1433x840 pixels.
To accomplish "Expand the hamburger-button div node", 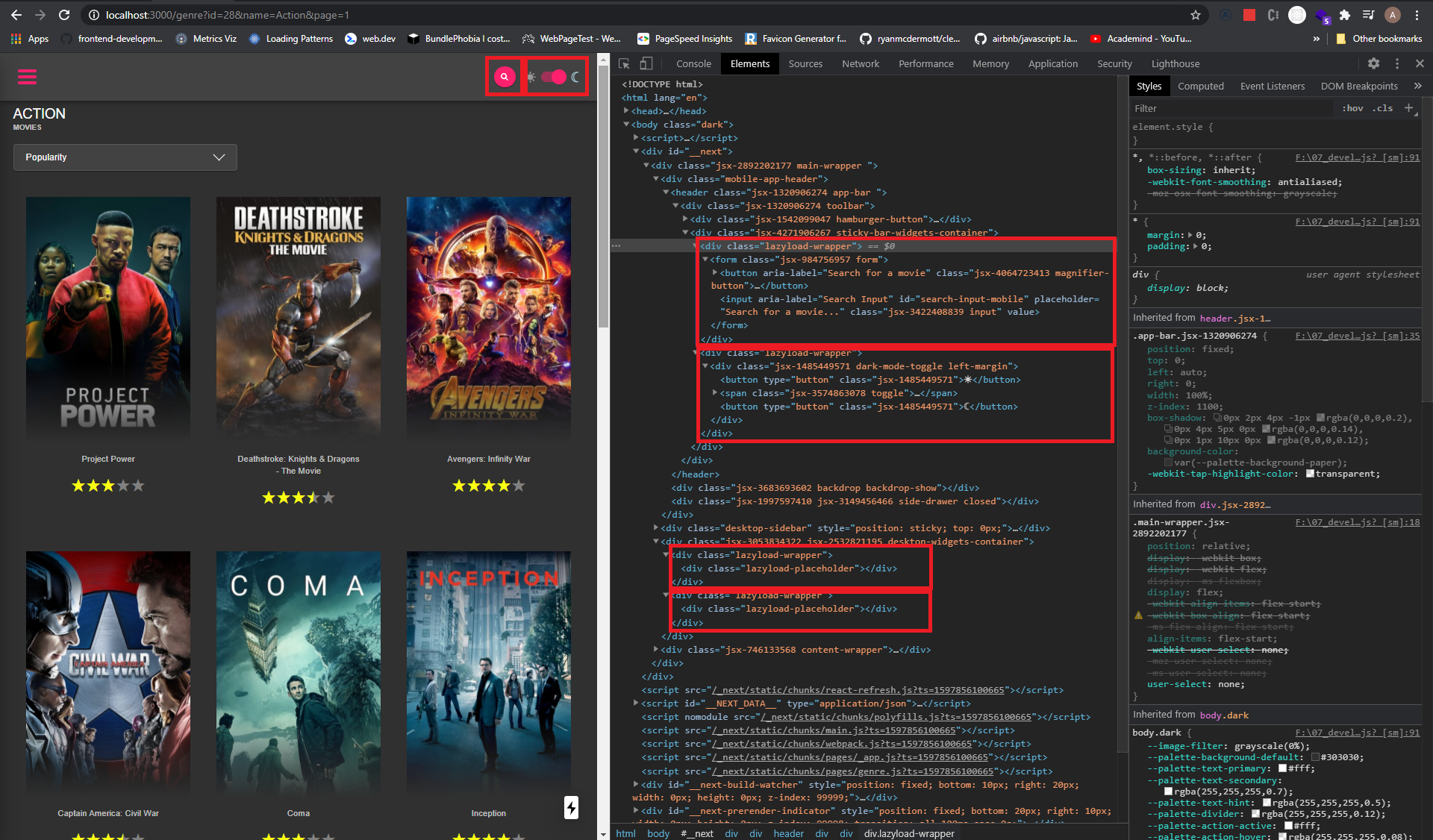I will coord(685,219).
